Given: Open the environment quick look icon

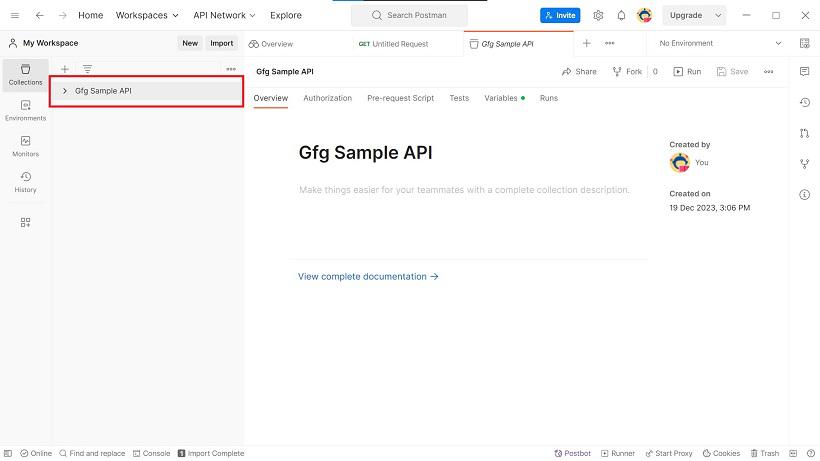Looking at the screenshot, I should (x=804, y=43).
